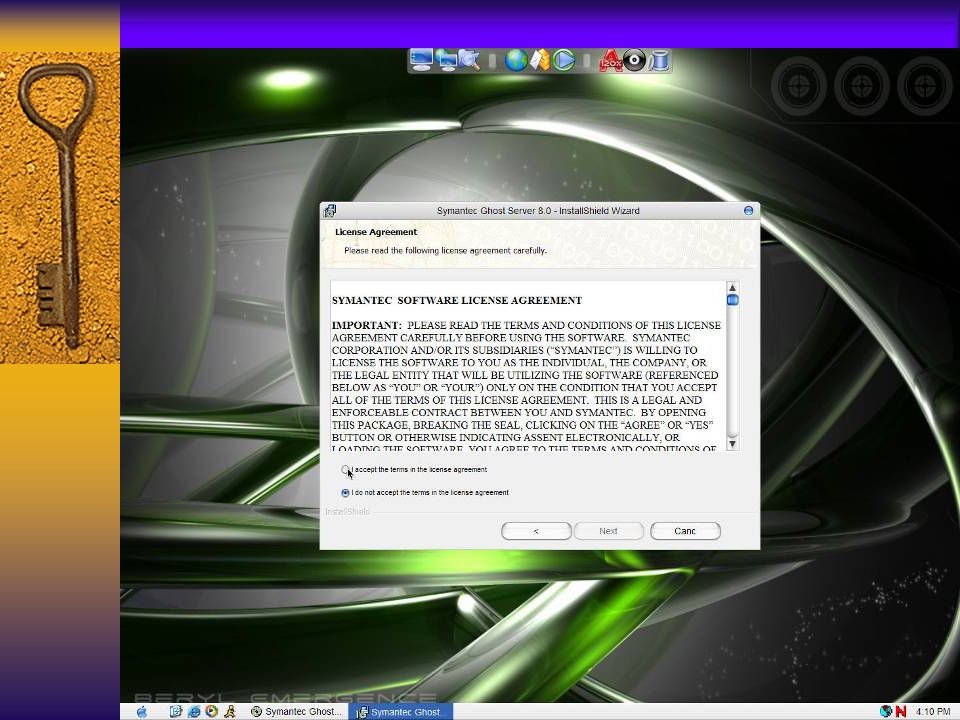This screenshot has width=960, height=720.
Task: Click the installer icon in wizard title bar
Action: 330,211
